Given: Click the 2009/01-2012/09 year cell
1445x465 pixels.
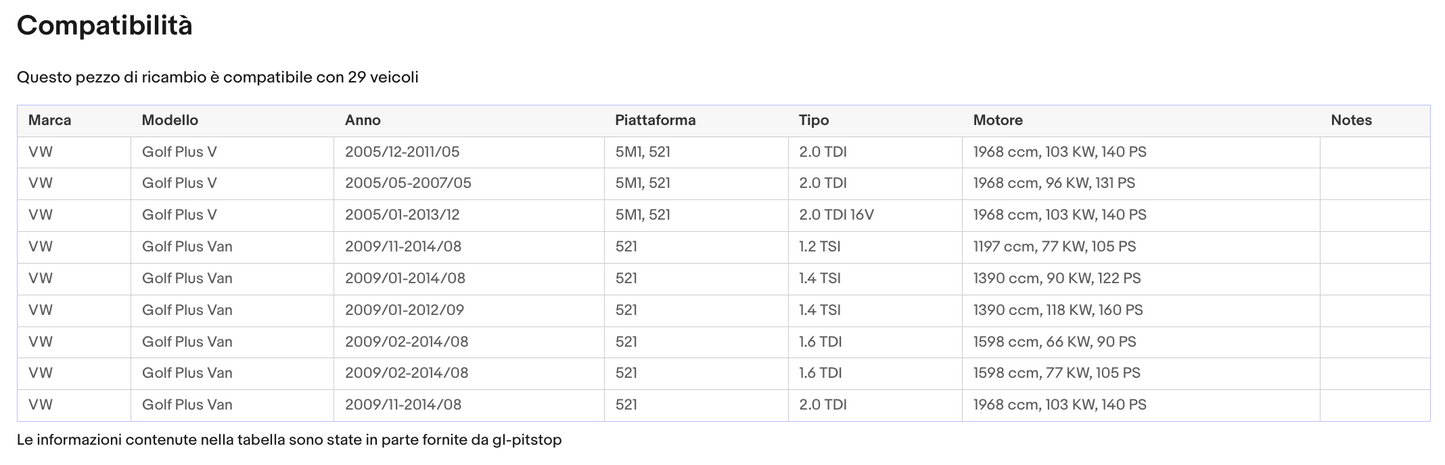Looking at the screenshot, I should (x=404, y=310).
